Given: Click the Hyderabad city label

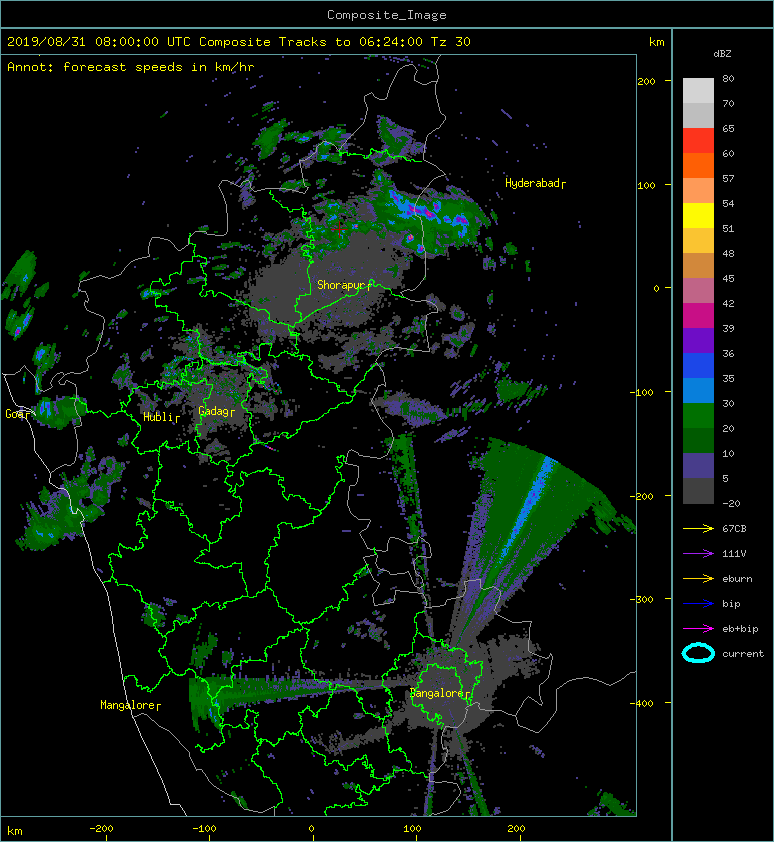Looking at the screenshot, I should (535, 184).
